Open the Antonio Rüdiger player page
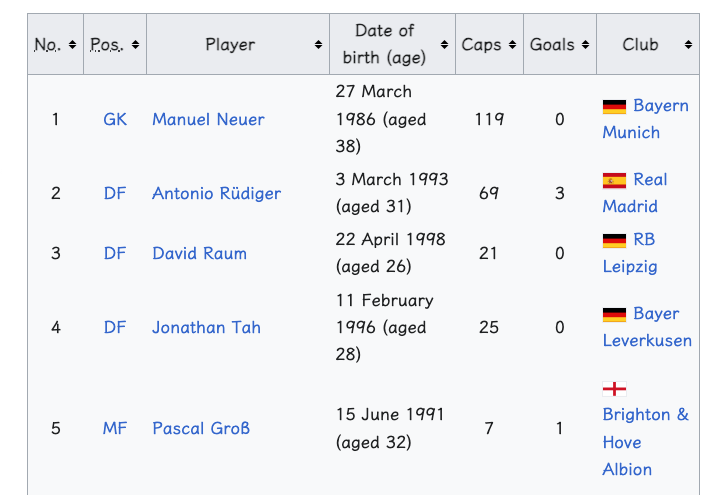The width and height of the screenshot is (721, 495). tap(217, 193)
